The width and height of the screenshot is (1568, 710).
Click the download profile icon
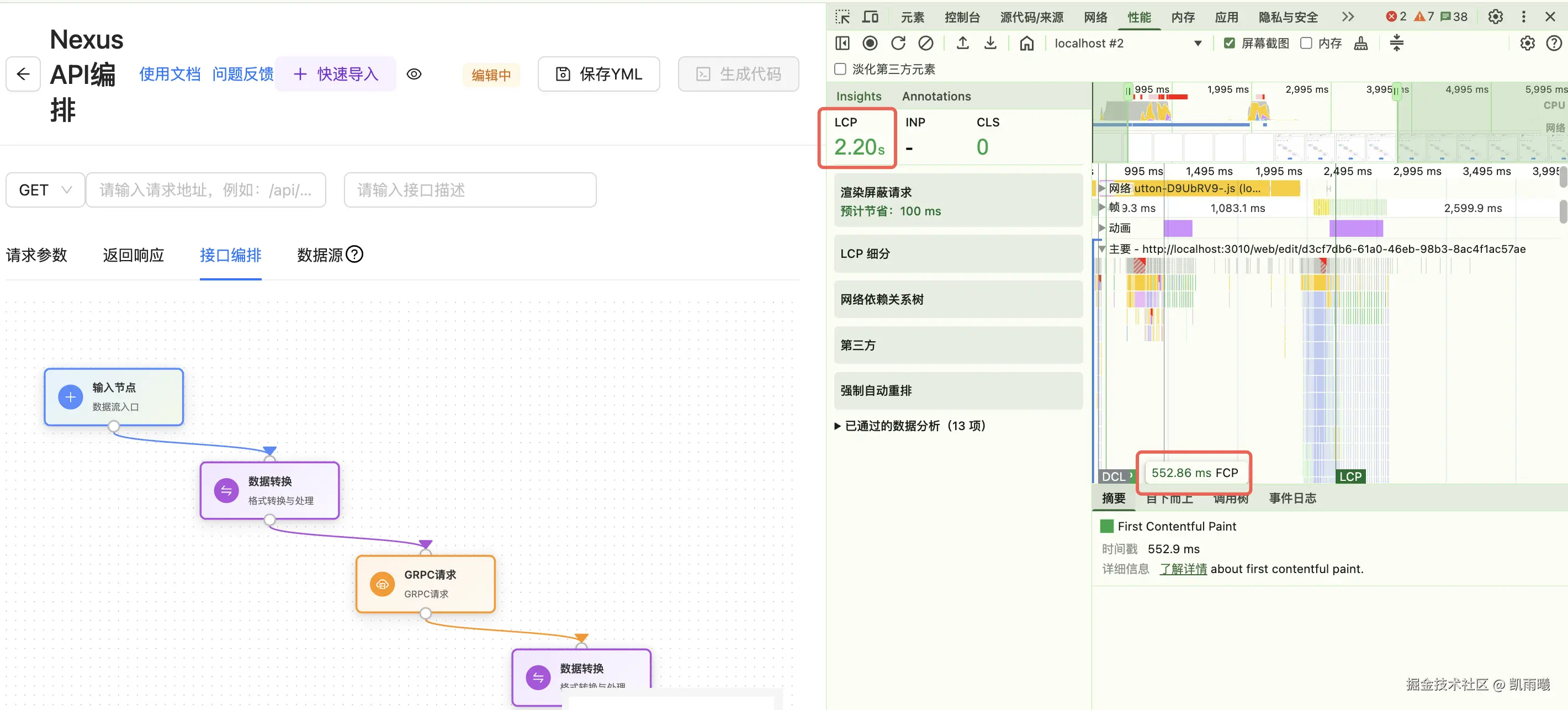[990, 43]
